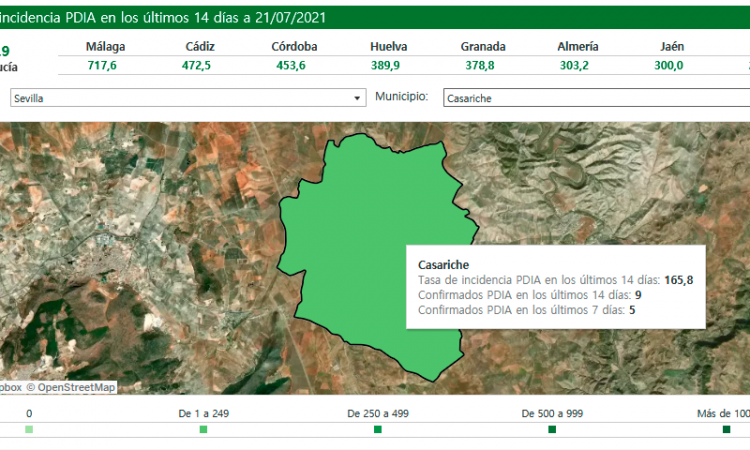
Task: Select the Cádiz province header
Action: pos(202,47)
